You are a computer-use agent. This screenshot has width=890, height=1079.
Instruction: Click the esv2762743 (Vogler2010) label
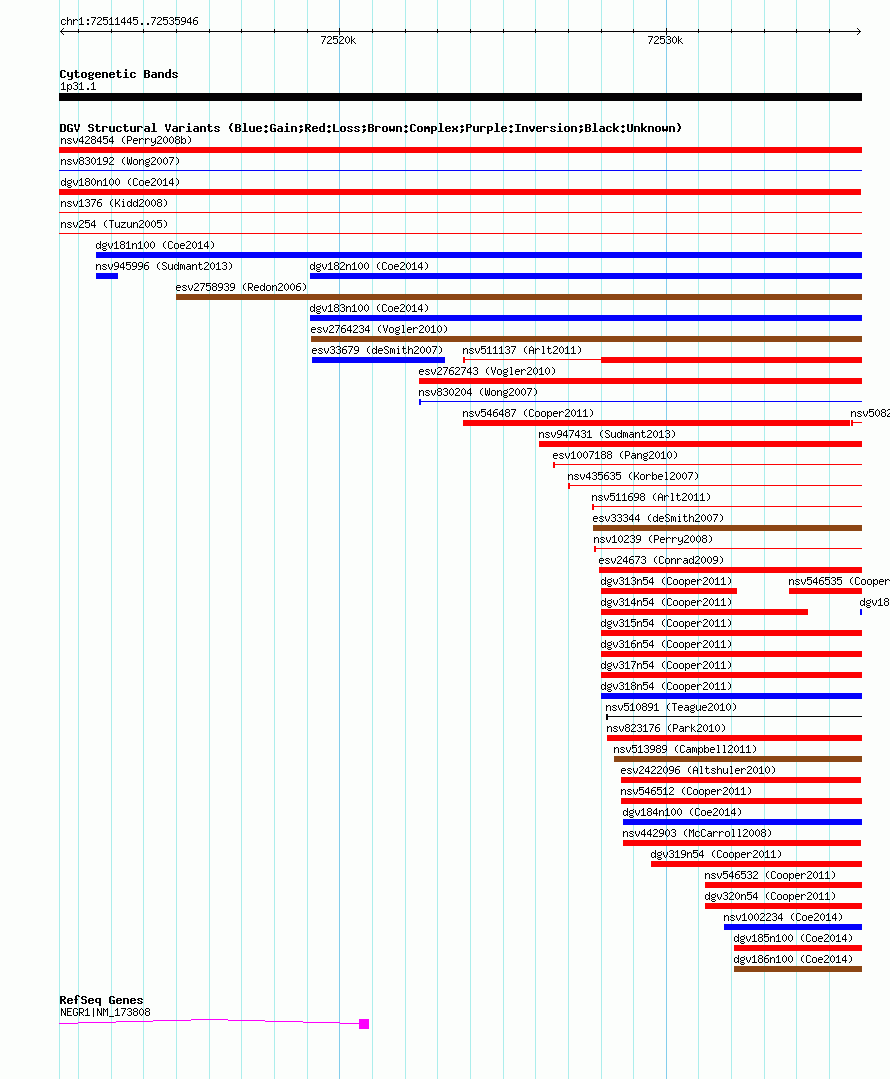click(x=487, y=371)
